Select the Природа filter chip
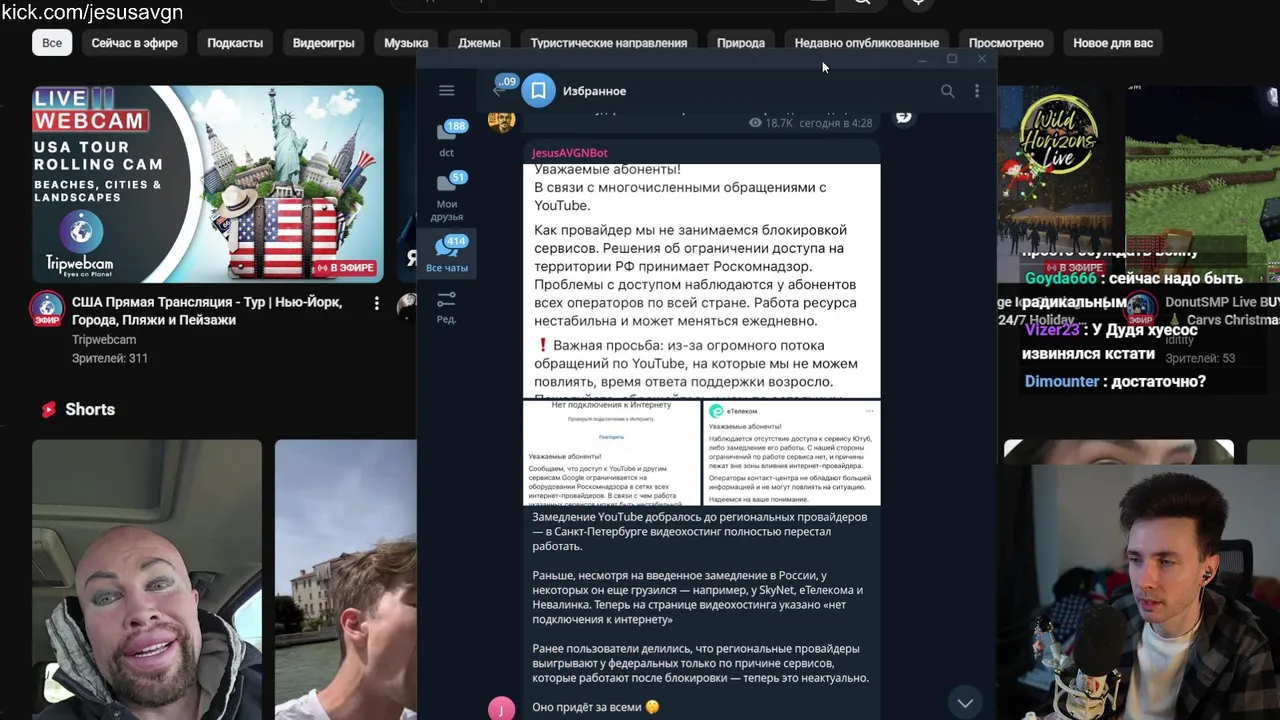This screenshot has width=1280, height=720. click(741, 43)
